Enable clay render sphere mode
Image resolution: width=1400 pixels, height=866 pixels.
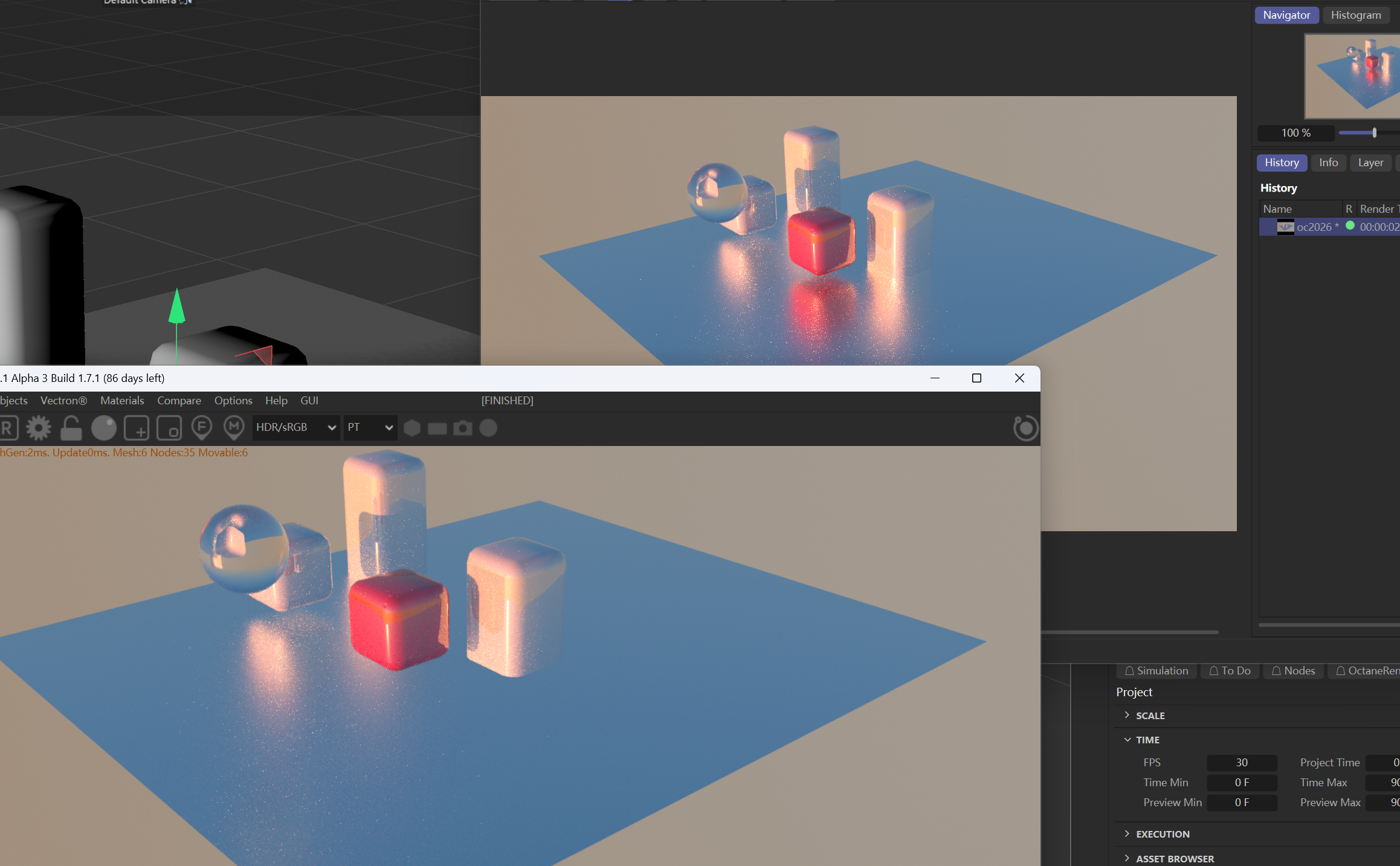103,428
